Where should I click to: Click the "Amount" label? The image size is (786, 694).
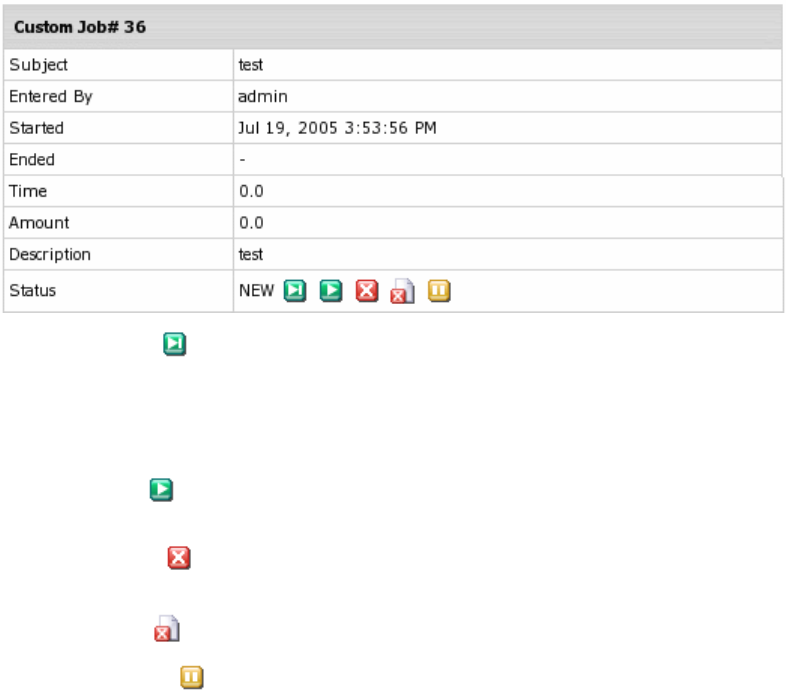pos(39,223)
